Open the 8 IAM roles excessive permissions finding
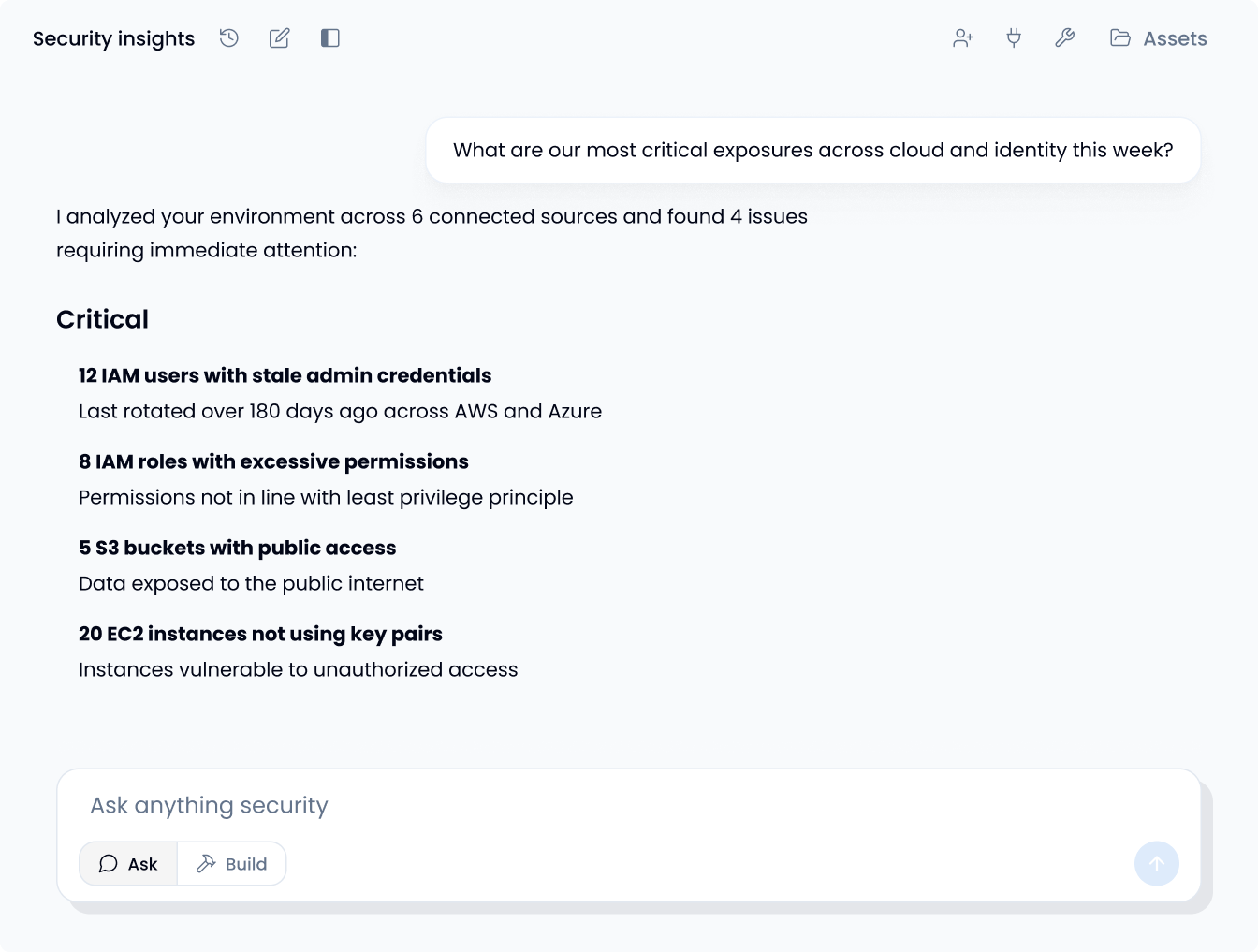 tap(273, 461)
